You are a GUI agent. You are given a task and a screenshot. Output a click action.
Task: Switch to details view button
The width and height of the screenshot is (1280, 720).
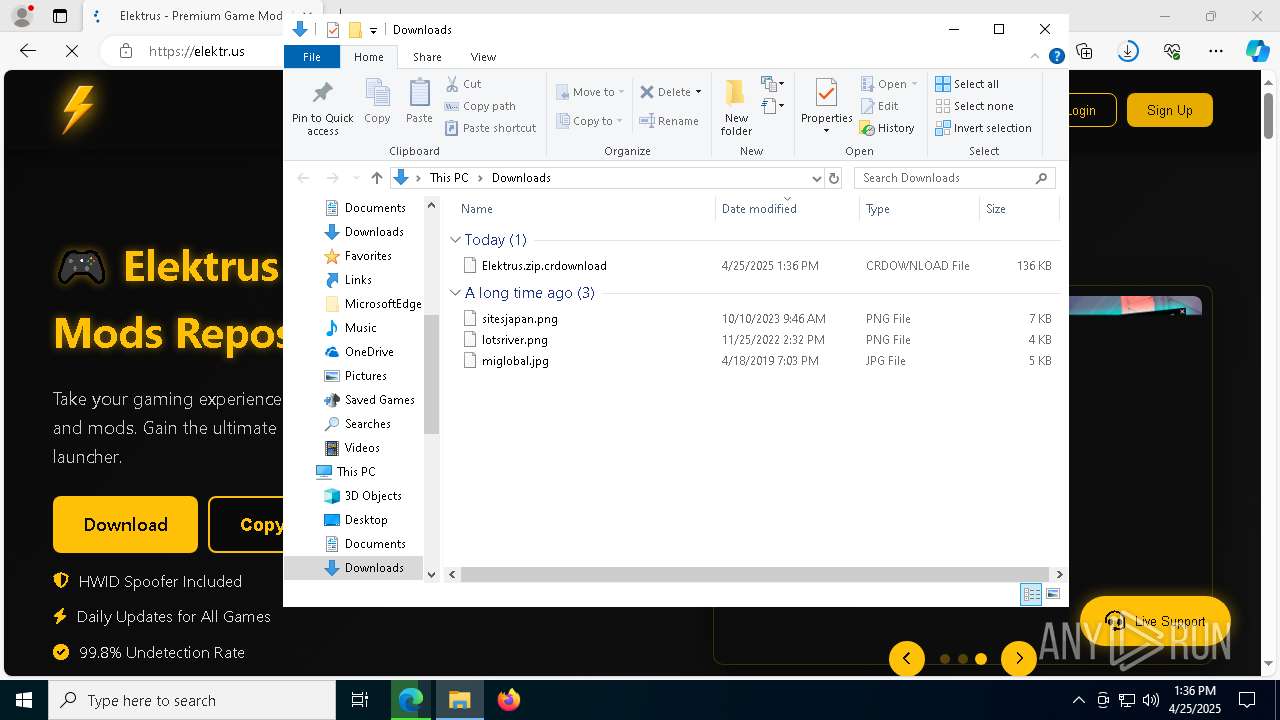click(1031, 594)
